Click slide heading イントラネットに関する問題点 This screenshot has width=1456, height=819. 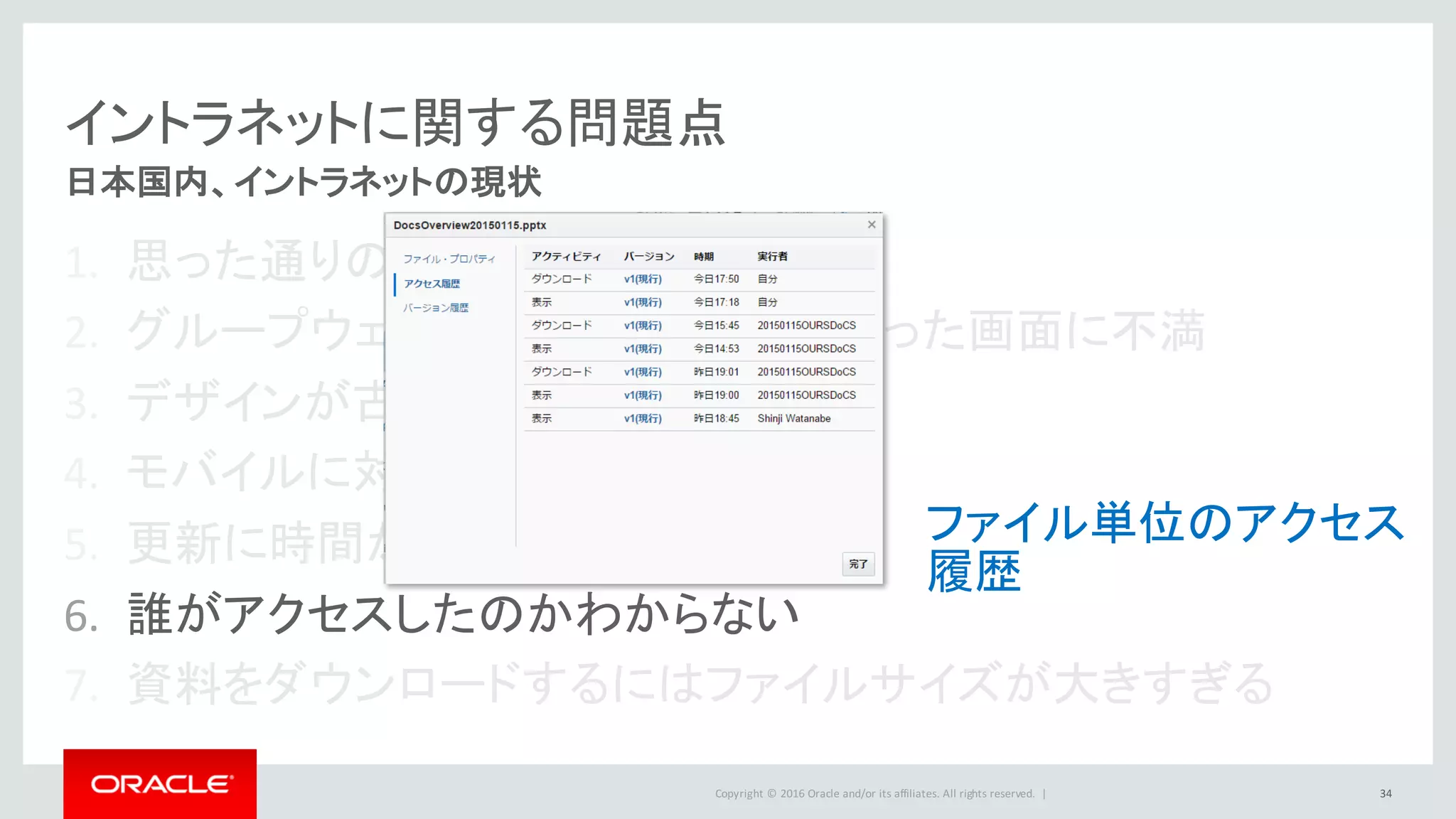[x=396, y=123]
